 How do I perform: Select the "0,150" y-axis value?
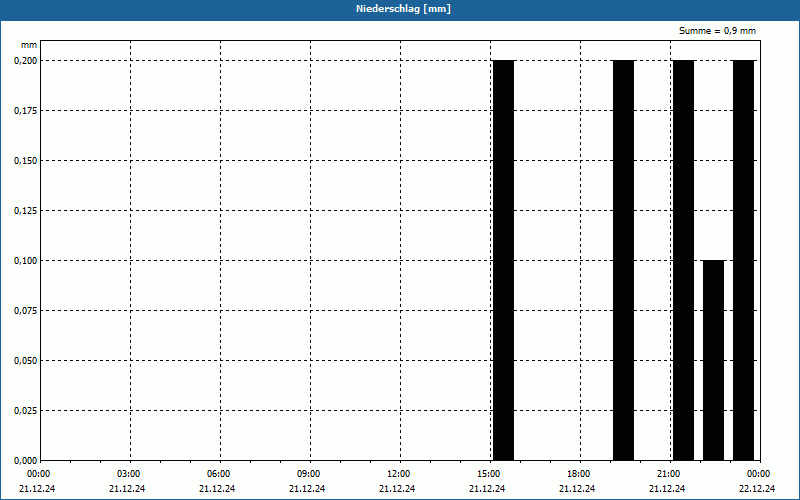[x=26, y=161]
